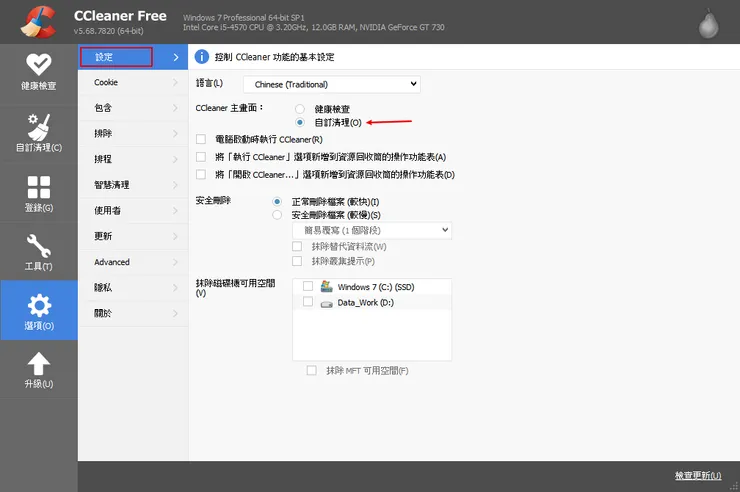The height and width of the screenshot is (492, 740).
Task: Check the Windows 7 (C:) (SSD) drive checkbox
Action: click(x=308, y=286)
